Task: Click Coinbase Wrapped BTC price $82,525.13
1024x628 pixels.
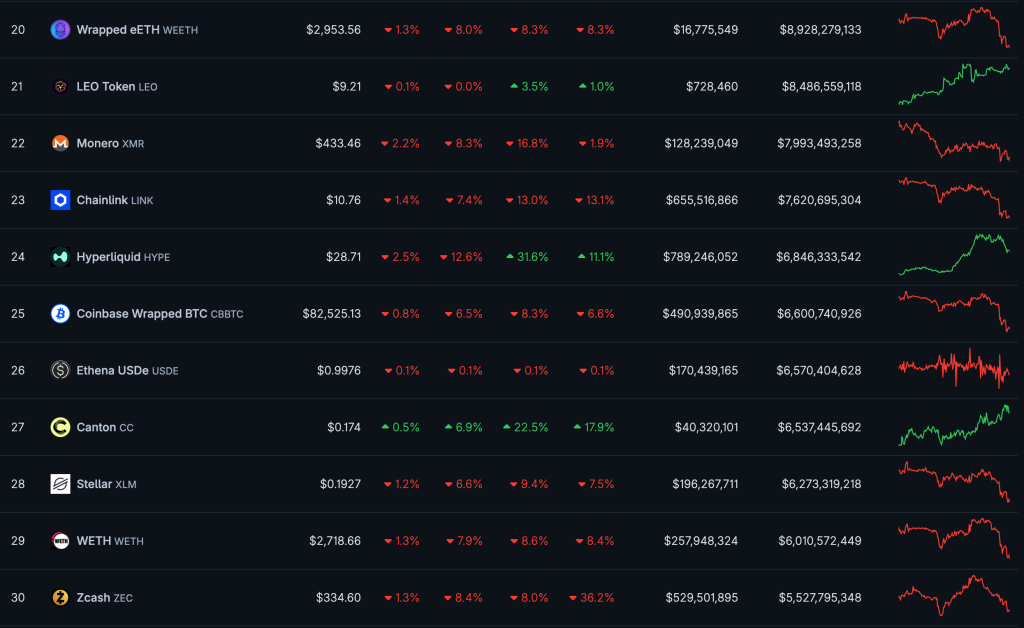Action: [x=332, y=314]
